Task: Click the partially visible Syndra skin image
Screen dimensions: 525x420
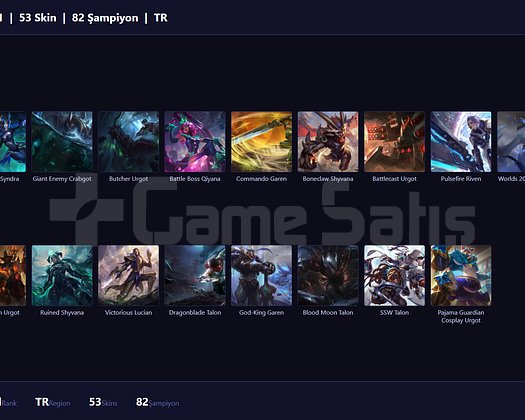Action: coord(13,142)
